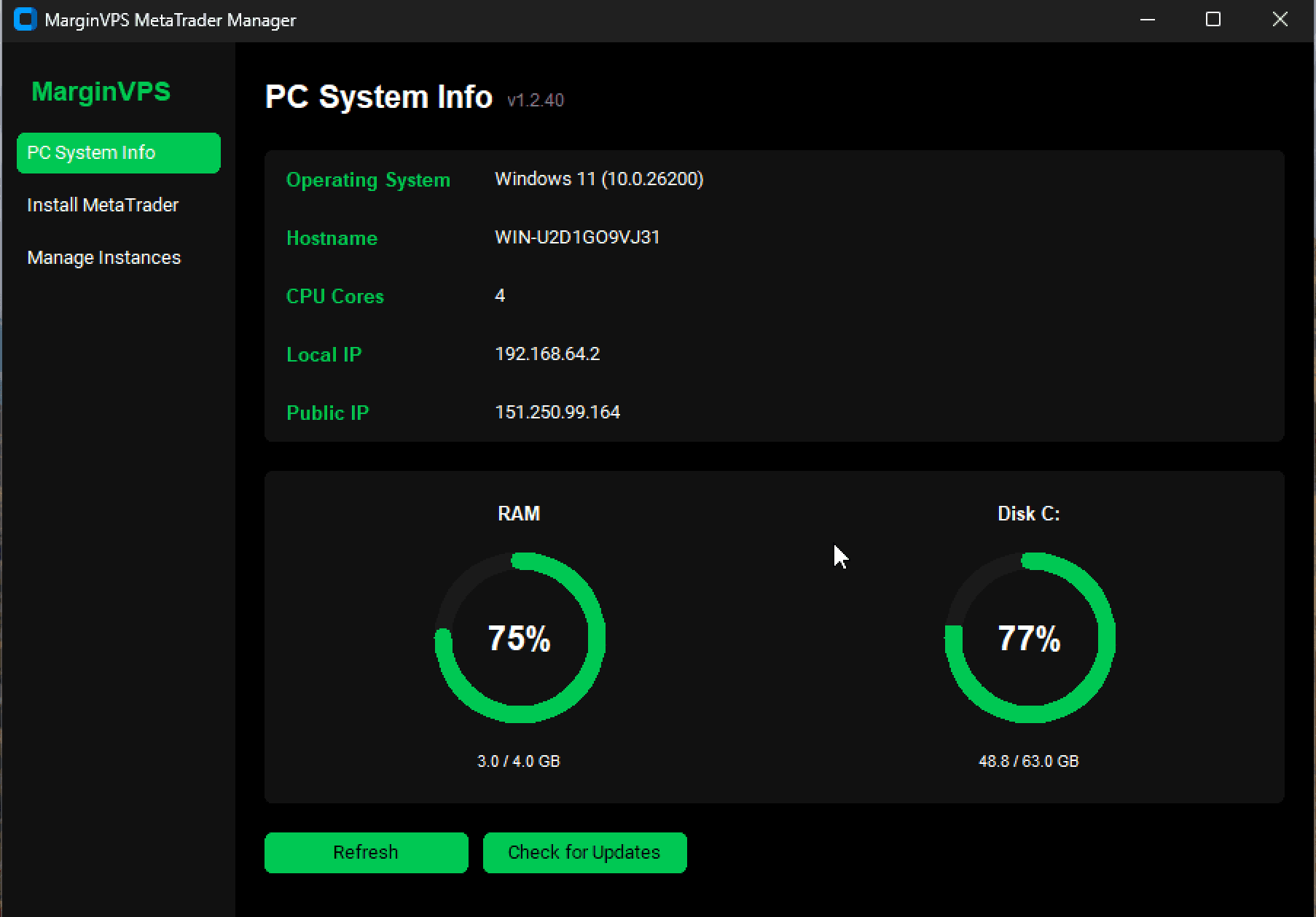Click the Disk C: circular gauge showing 77%

point(1030,638)
